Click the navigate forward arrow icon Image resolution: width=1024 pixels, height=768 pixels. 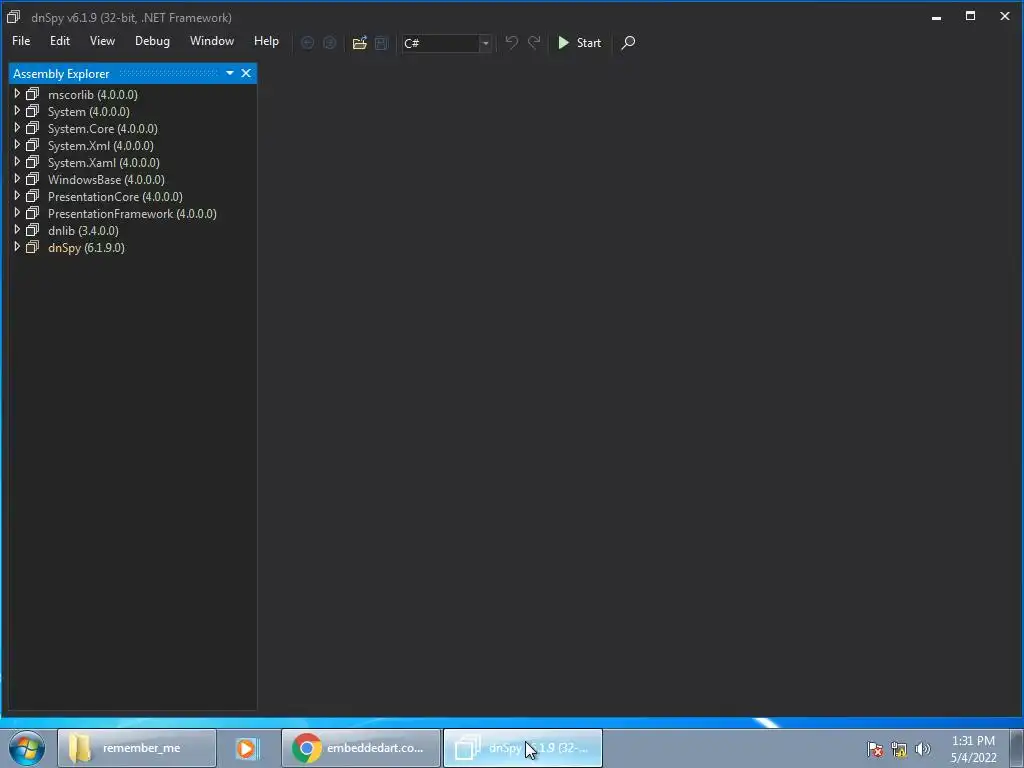pyautogui.click(x=330, y=43)
